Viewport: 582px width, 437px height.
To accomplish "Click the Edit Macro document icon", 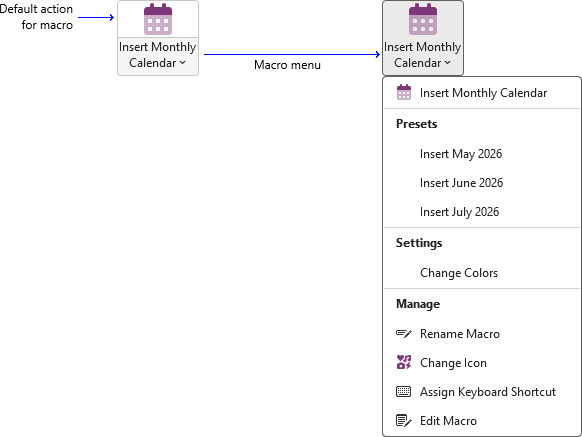I will [403, 421].
